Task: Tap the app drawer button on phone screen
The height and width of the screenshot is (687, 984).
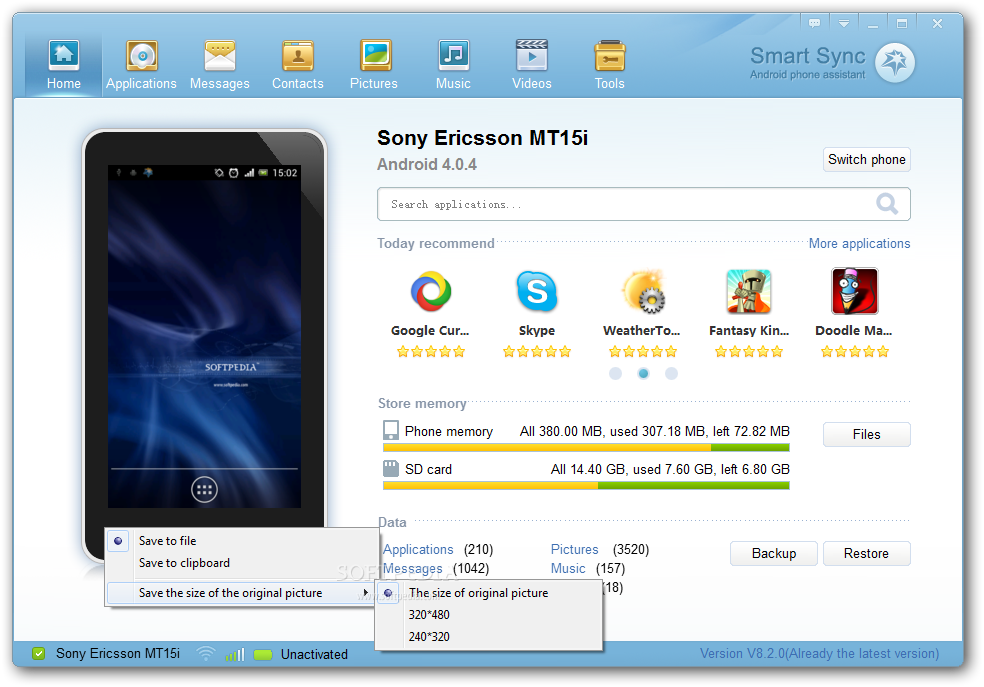Action: pos(204,490)
